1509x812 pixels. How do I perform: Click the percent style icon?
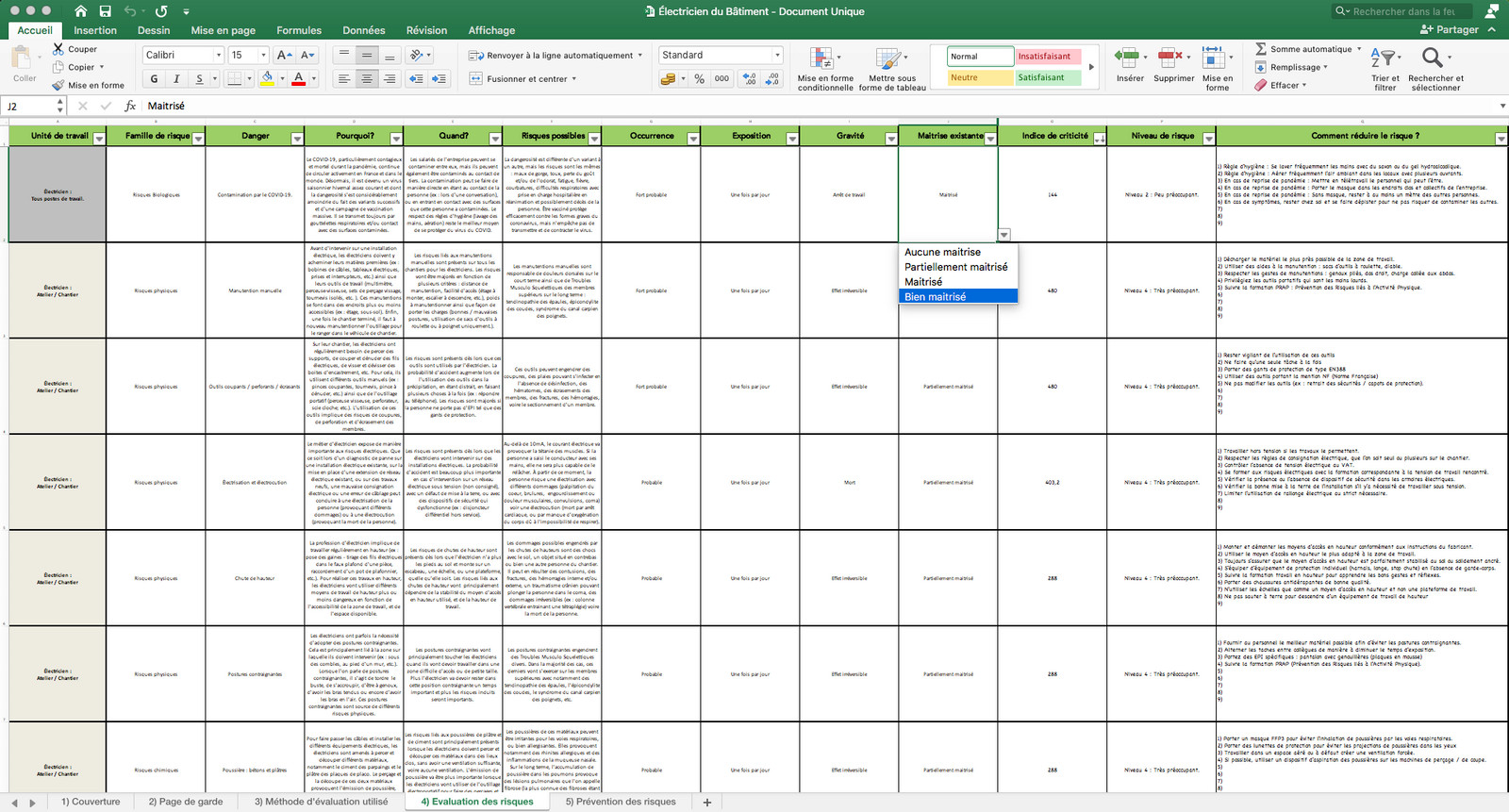[x=699, y=79]
